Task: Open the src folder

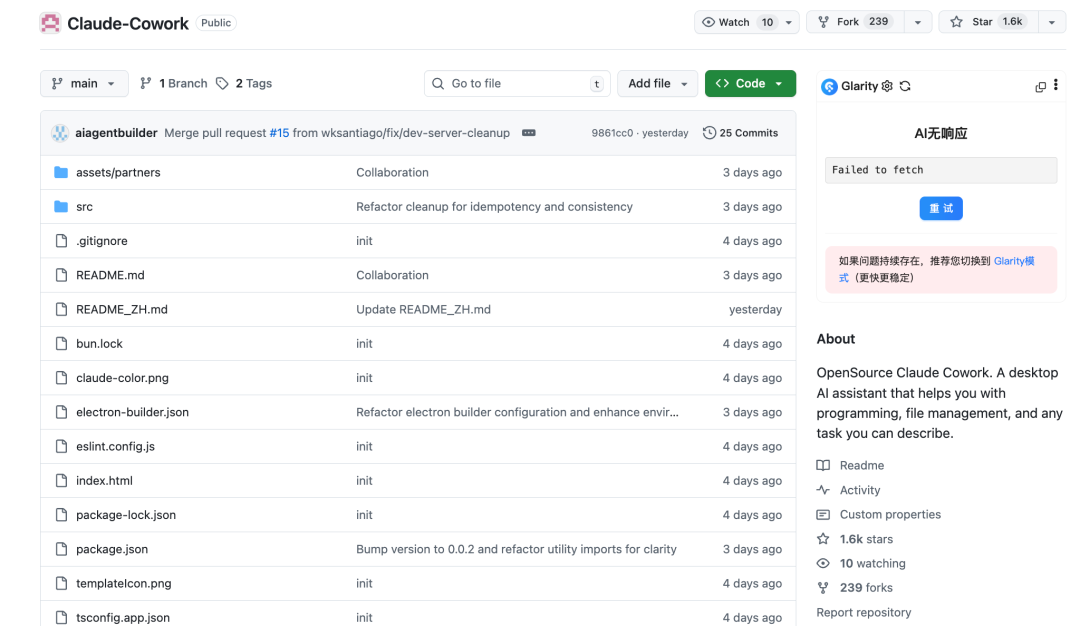Action: [x=84, y=207]
